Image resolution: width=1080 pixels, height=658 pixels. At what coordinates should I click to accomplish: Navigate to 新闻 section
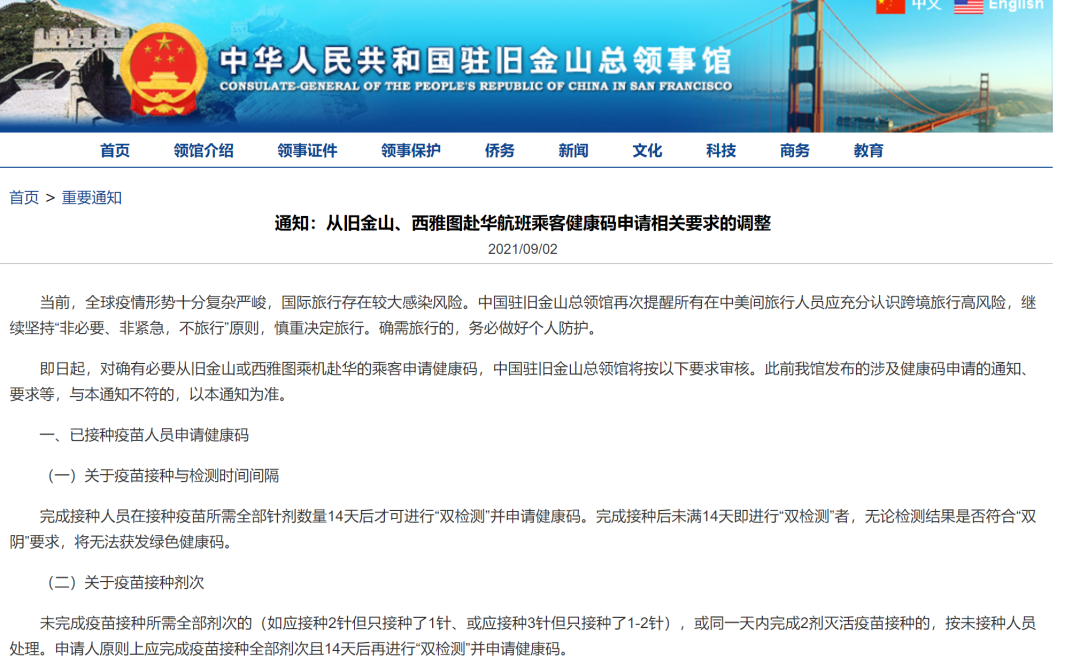pos(573,151)
